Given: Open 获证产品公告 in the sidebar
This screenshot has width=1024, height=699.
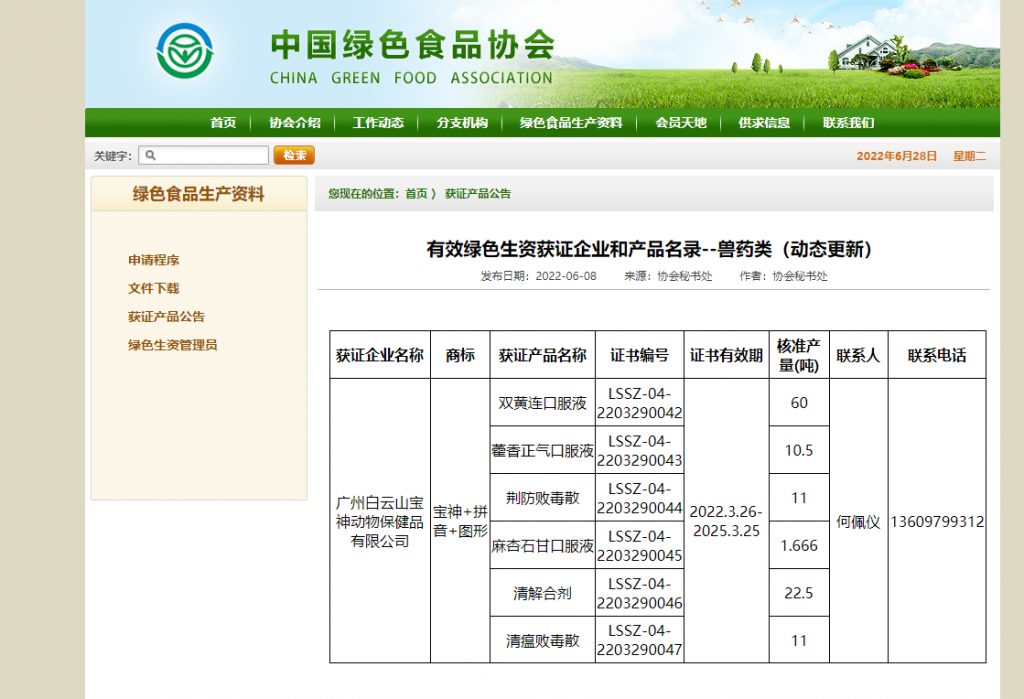Looking at the screenshot, I should click(167, 317).
